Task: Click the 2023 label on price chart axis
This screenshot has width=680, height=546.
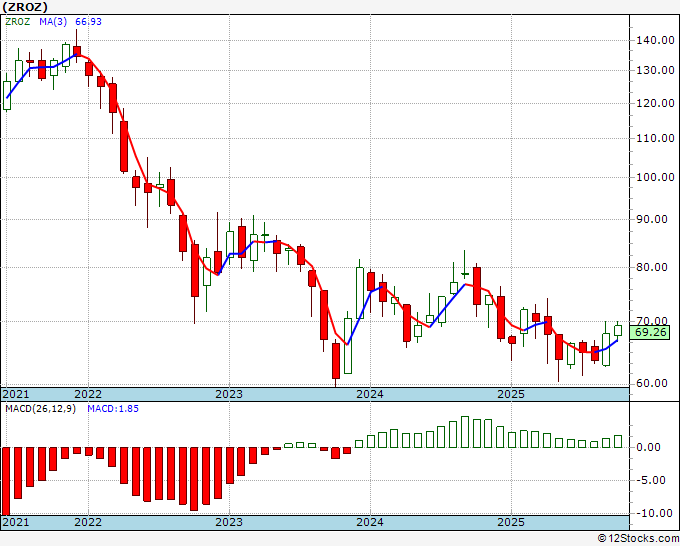Action: (x=229, y=394)
